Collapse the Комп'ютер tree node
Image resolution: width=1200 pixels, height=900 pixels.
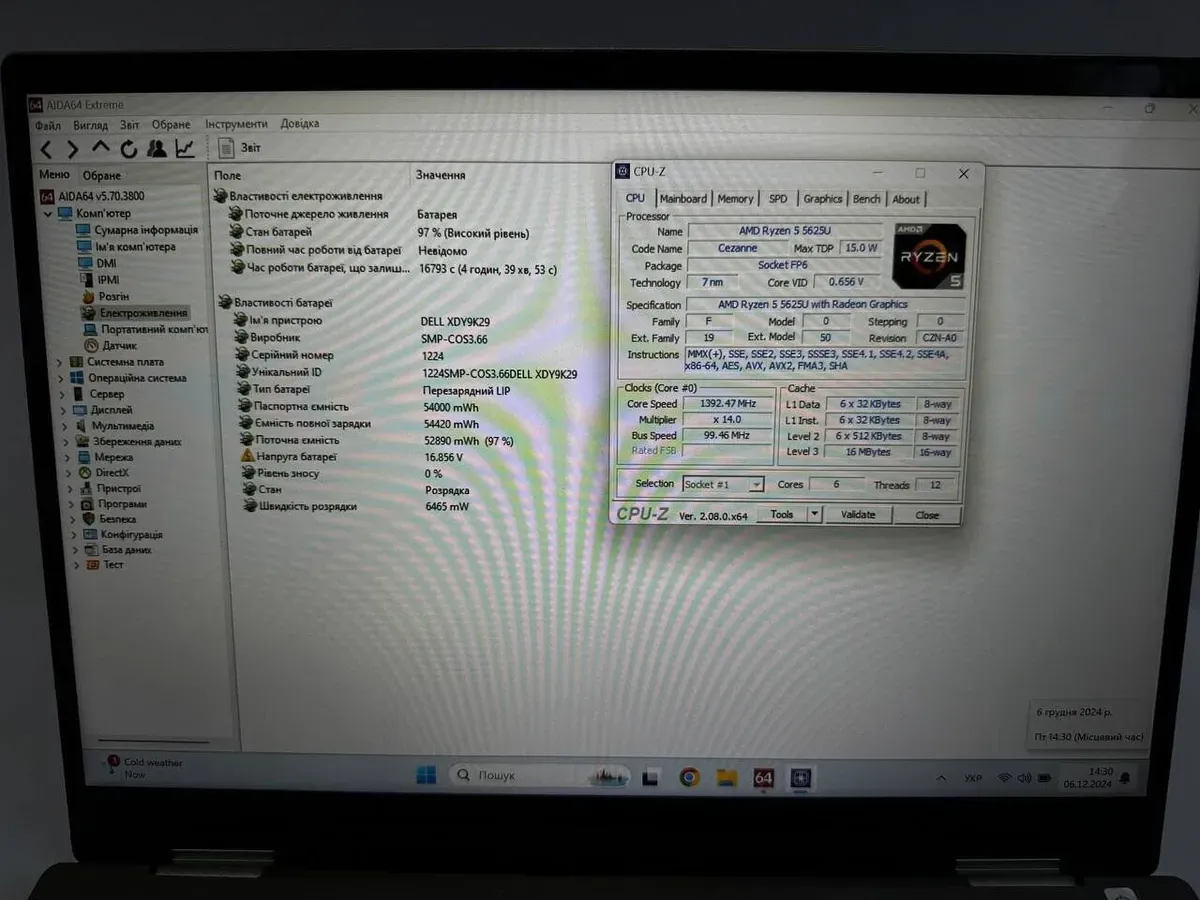tap(47, 214)
